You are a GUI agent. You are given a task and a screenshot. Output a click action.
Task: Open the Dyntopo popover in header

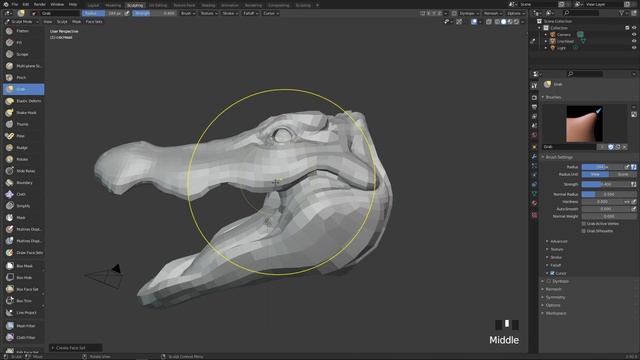click(468, 13)
